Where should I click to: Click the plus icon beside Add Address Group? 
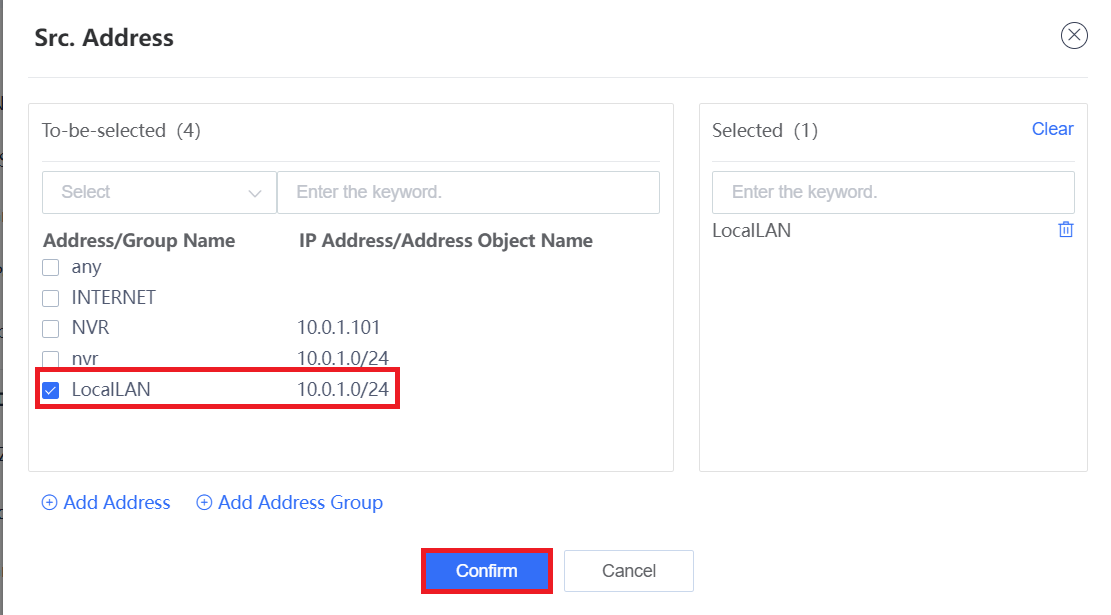[x=204, y=502]
